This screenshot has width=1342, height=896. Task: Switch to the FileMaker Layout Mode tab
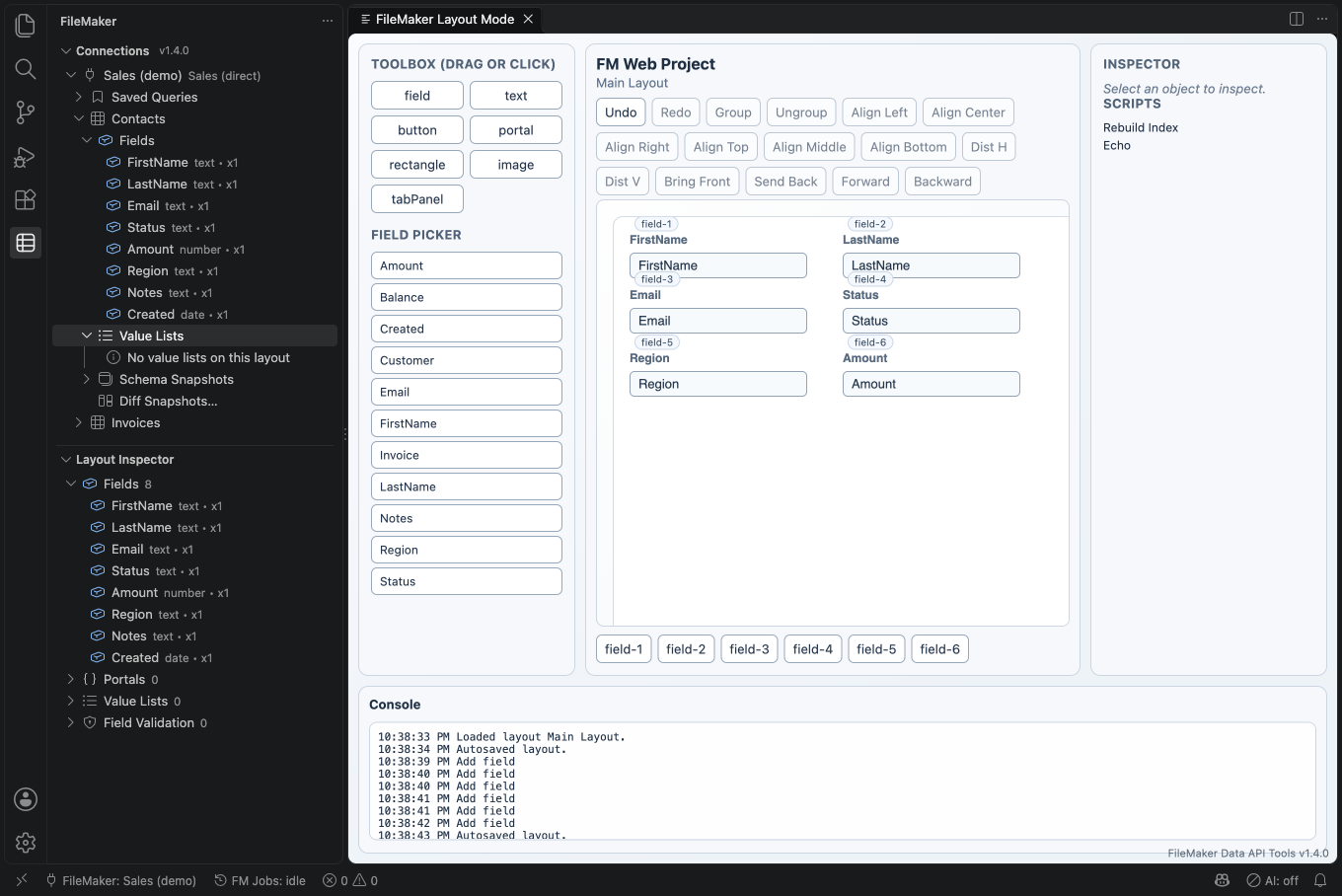click(x=444, y=19)
